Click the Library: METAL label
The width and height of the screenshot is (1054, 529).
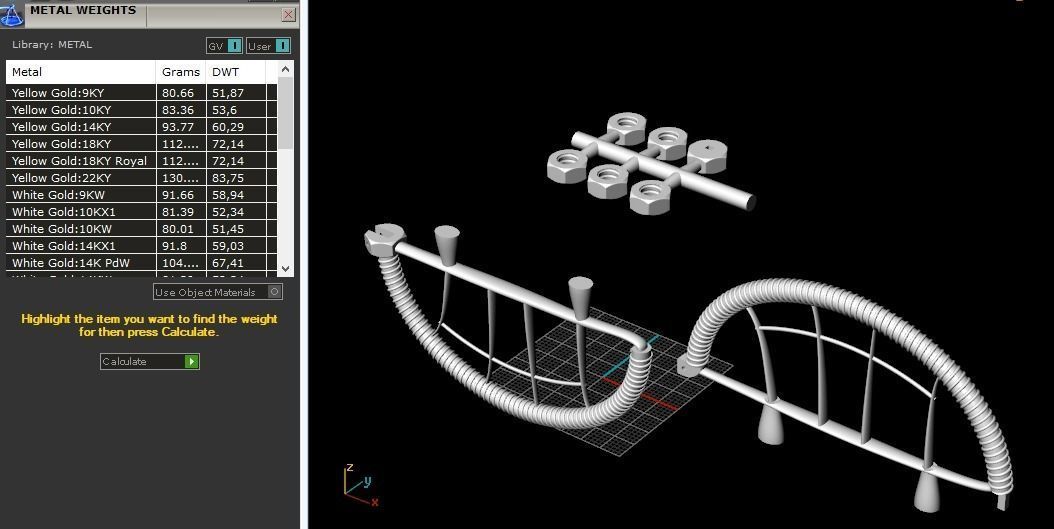[x=52, y=44]
